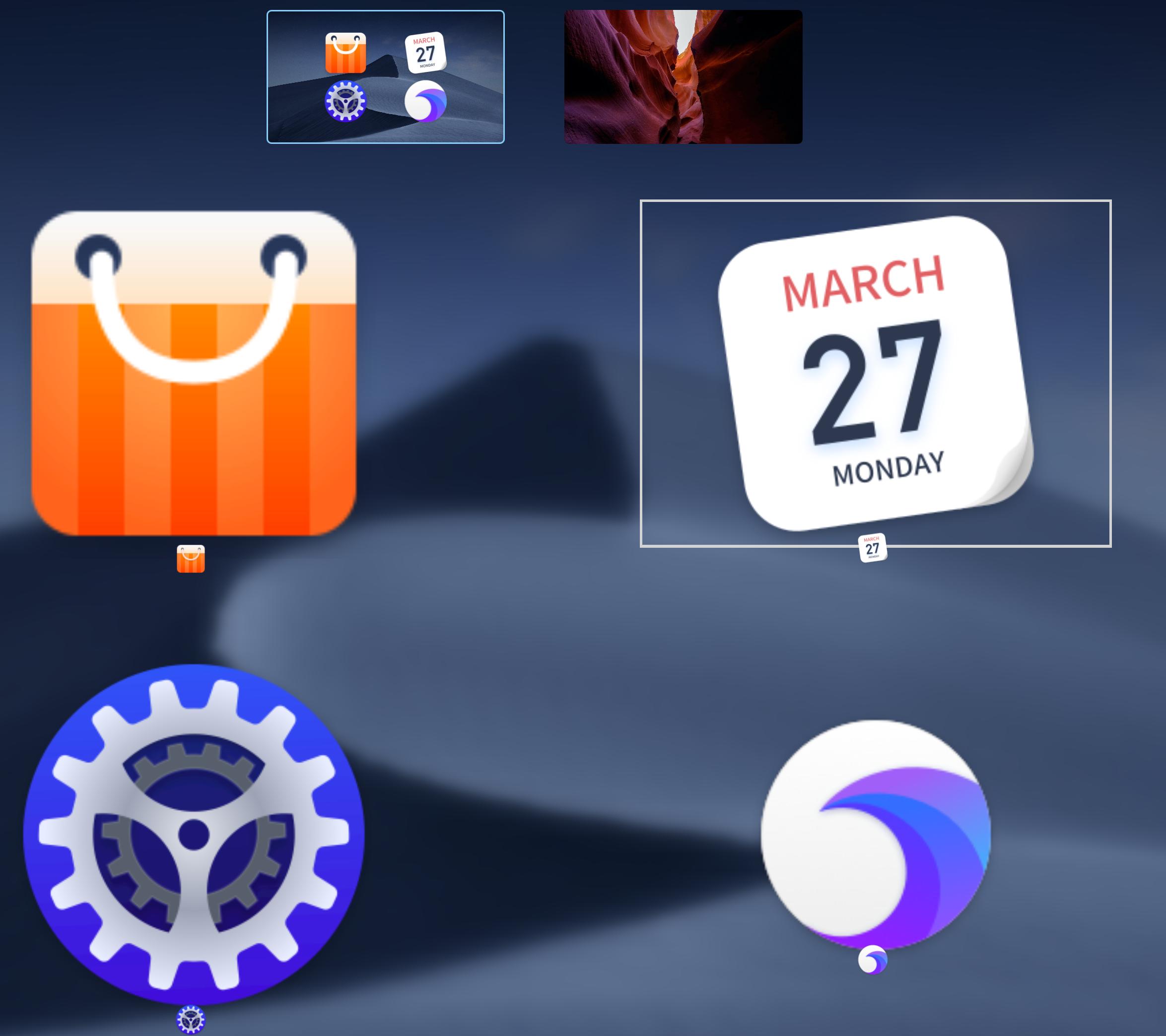Click mini gear inside first workspace thumbnail
This screenshot has height=1036, width=1166.
(345, 102)
